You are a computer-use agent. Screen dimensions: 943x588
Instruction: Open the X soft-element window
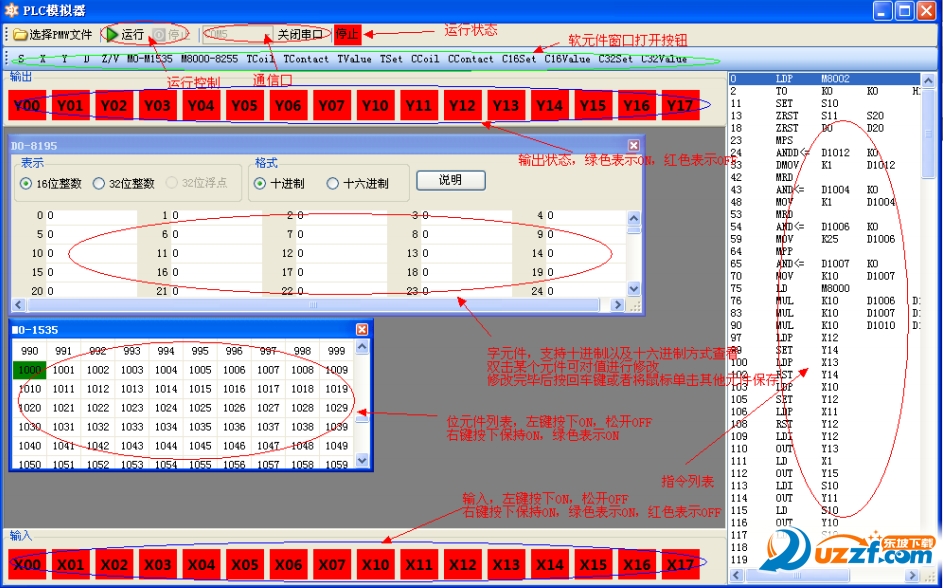[43, 59]
